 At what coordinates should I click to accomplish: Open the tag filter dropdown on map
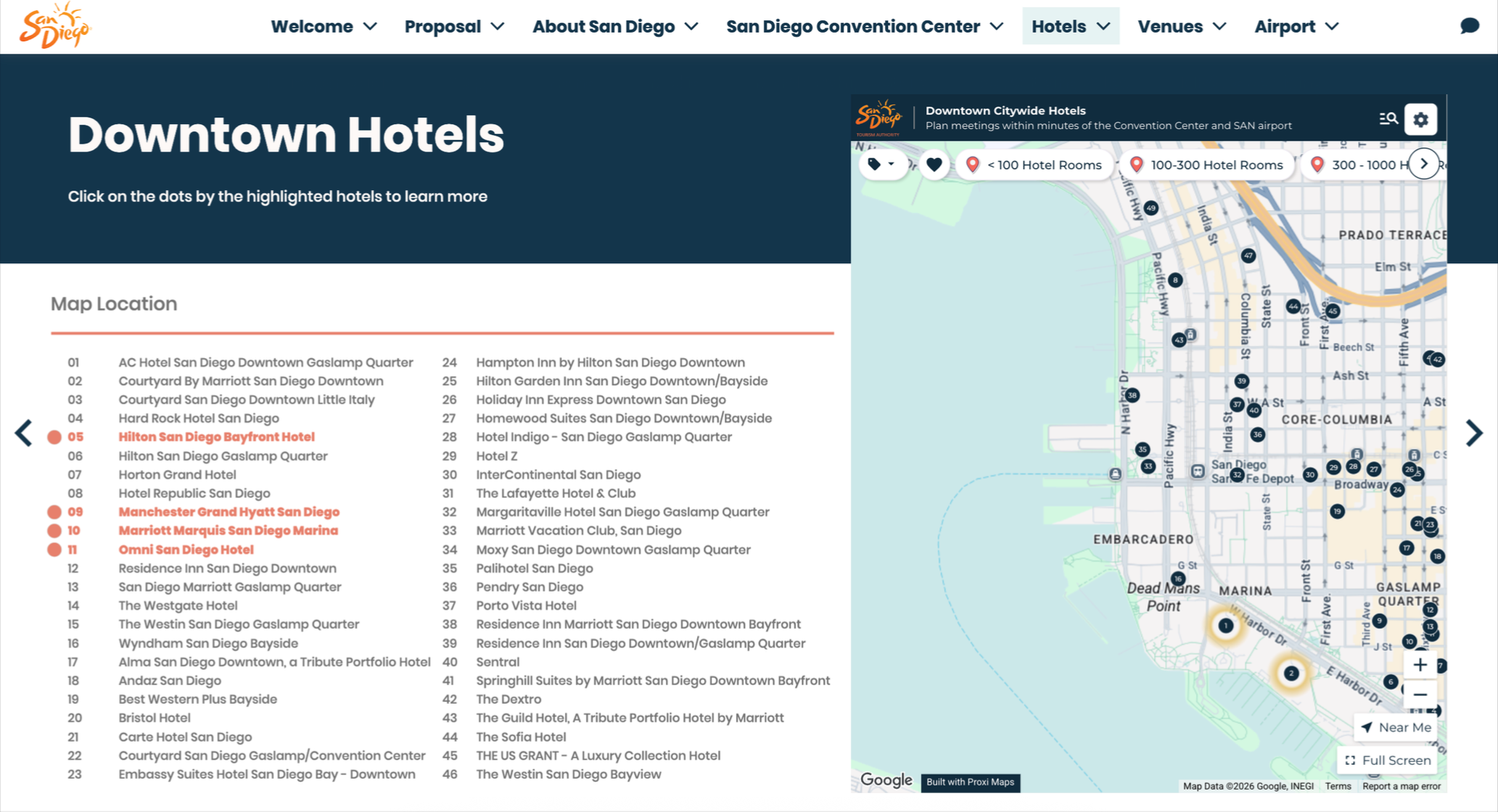tap(881, 165)
